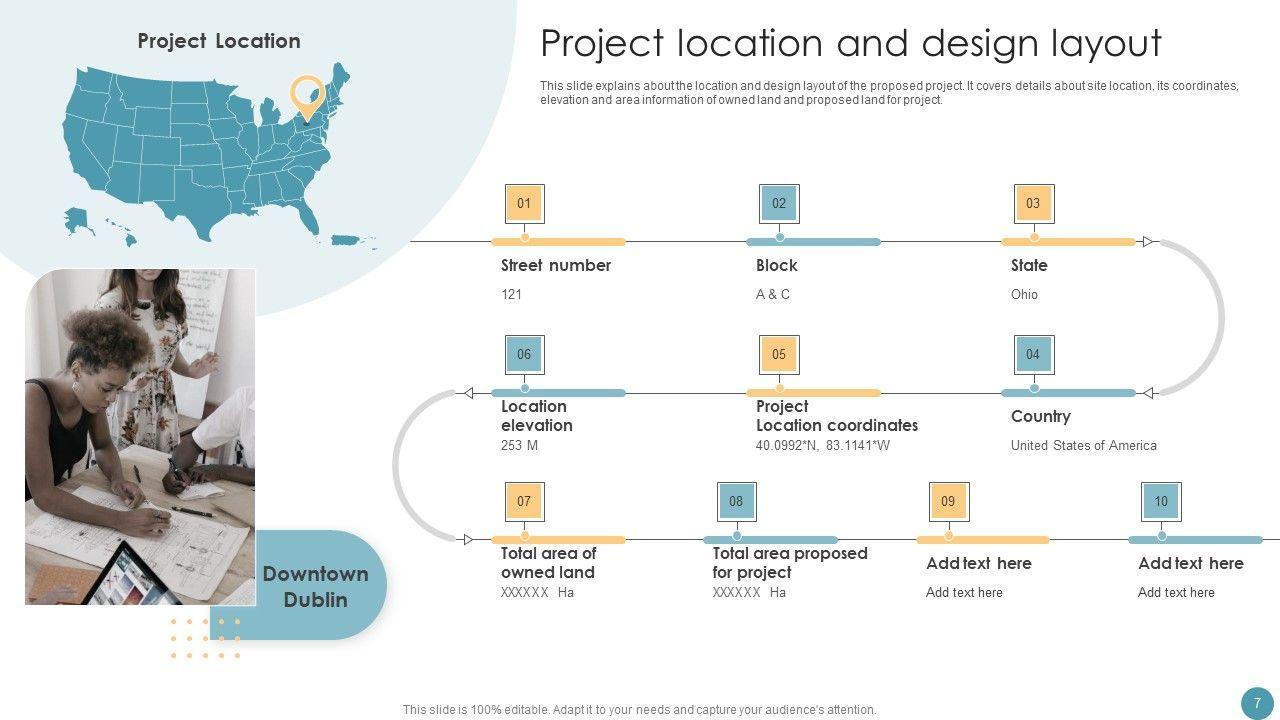1280x720 pixels.
Task: Select the numbered marker box 01
Action: pos(524,204)
